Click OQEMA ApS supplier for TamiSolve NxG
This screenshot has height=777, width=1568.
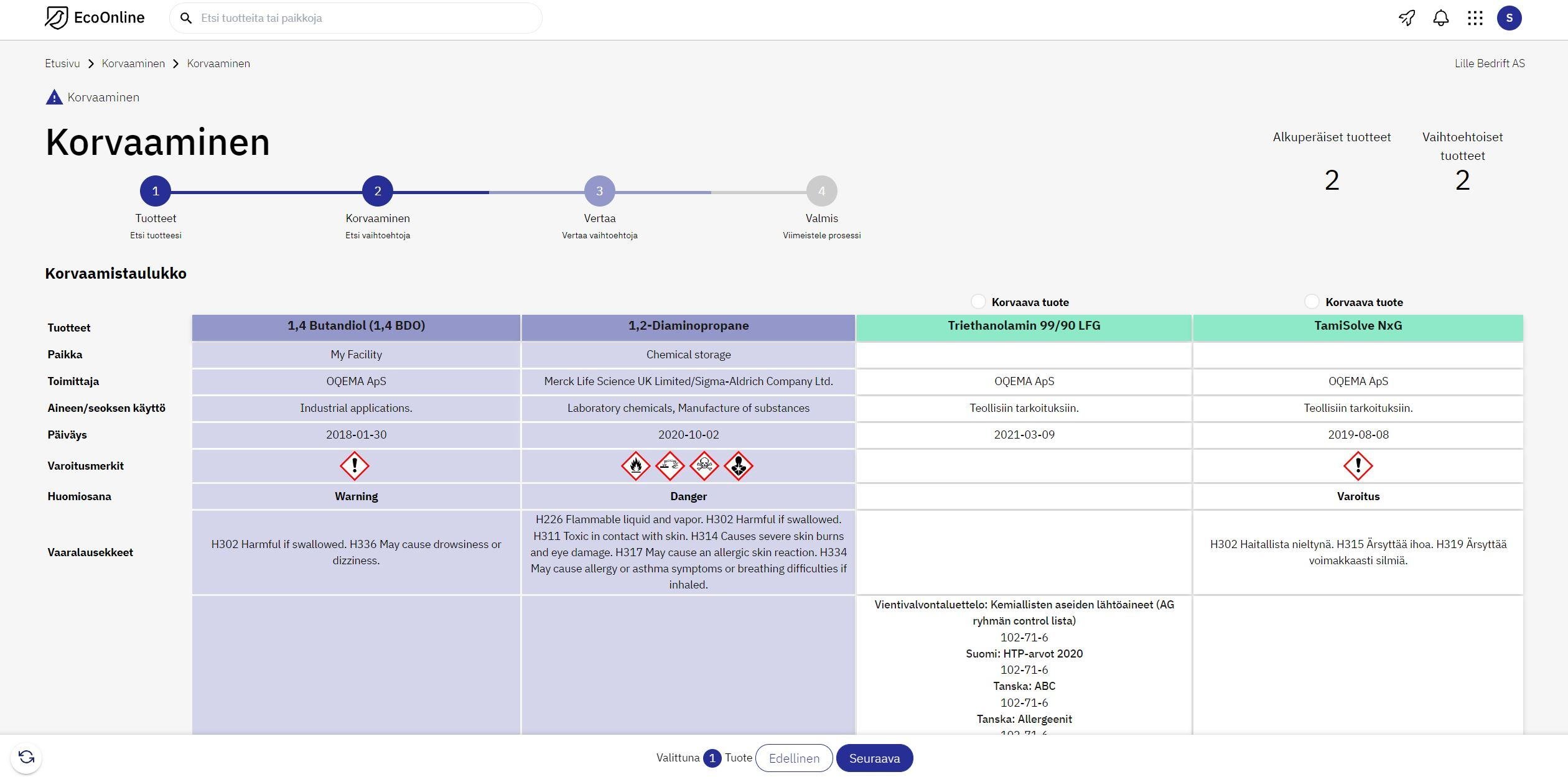click(x=1358, y=381)
